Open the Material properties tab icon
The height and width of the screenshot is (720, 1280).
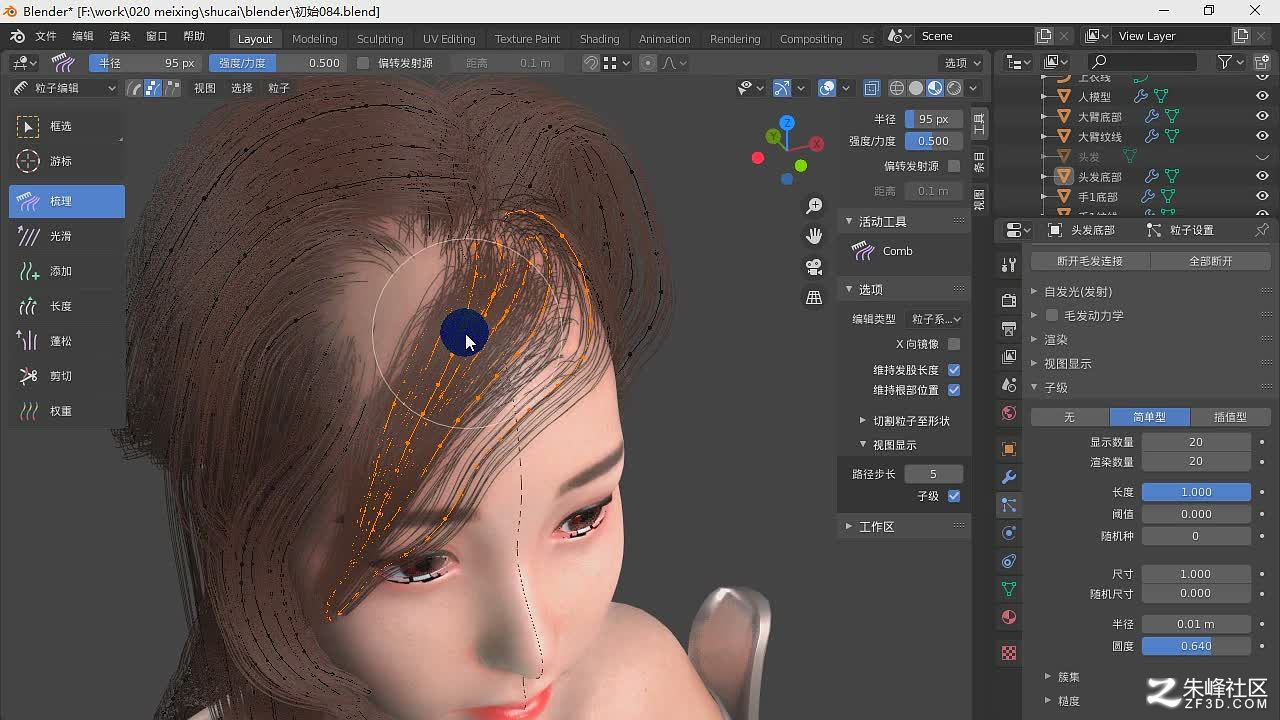coord(1009,617)
